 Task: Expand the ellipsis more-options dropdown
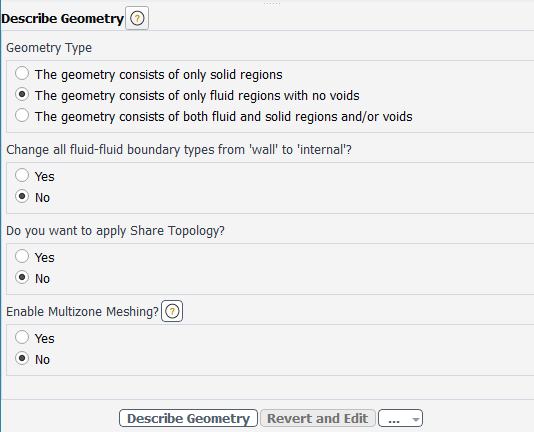(x=400, y=418)
